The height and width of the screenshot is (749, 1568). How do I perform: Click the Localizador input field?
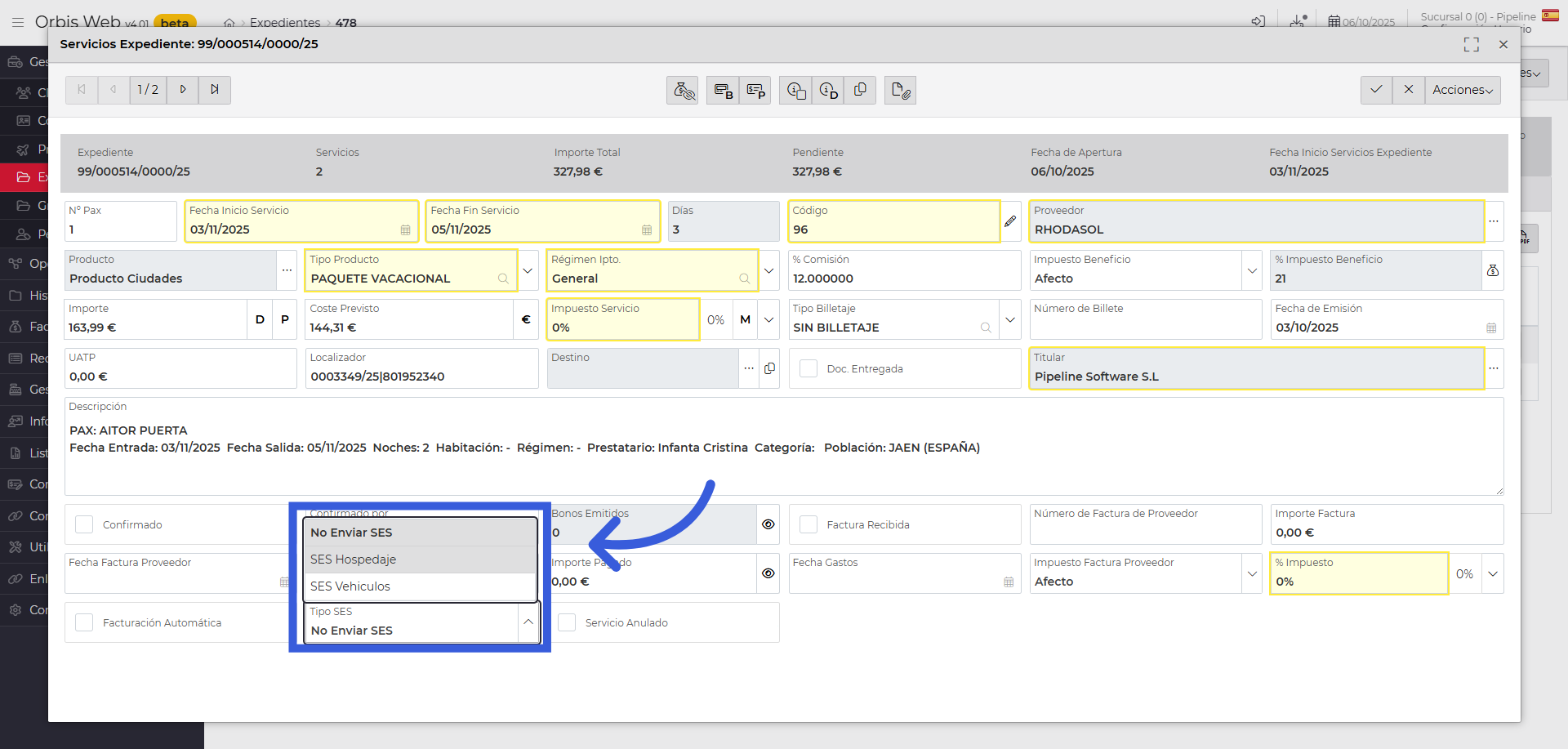click(421, 377)
